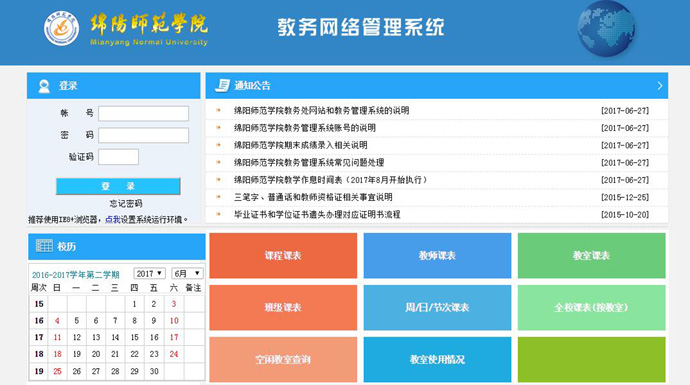Screen dimensions: 690x385
Task: Focus the 验证码 captcha field
Action: pyautogui.click(x=118, y=157)
